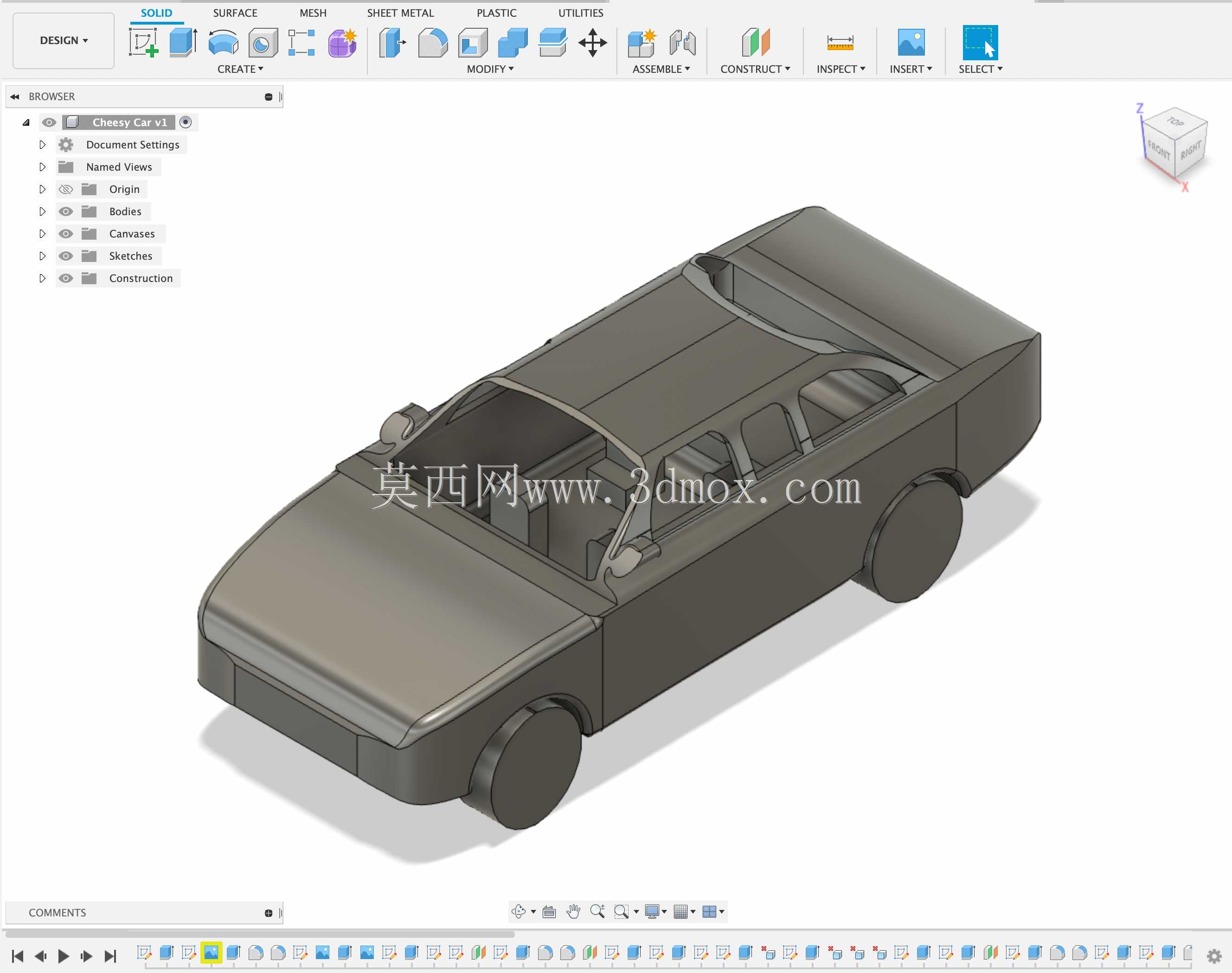This screenshot has width=1232, height=973.
Task: Open the ASSEMBLE menu
Action: click(661, 69)
